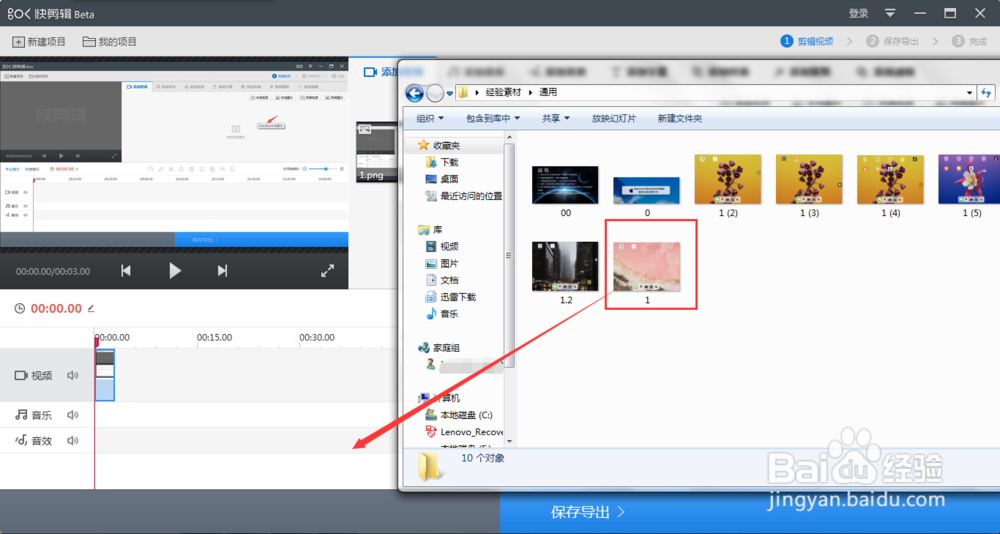
Task: Play the preview video
Action: pyautogui.click(x=175, y=271)
